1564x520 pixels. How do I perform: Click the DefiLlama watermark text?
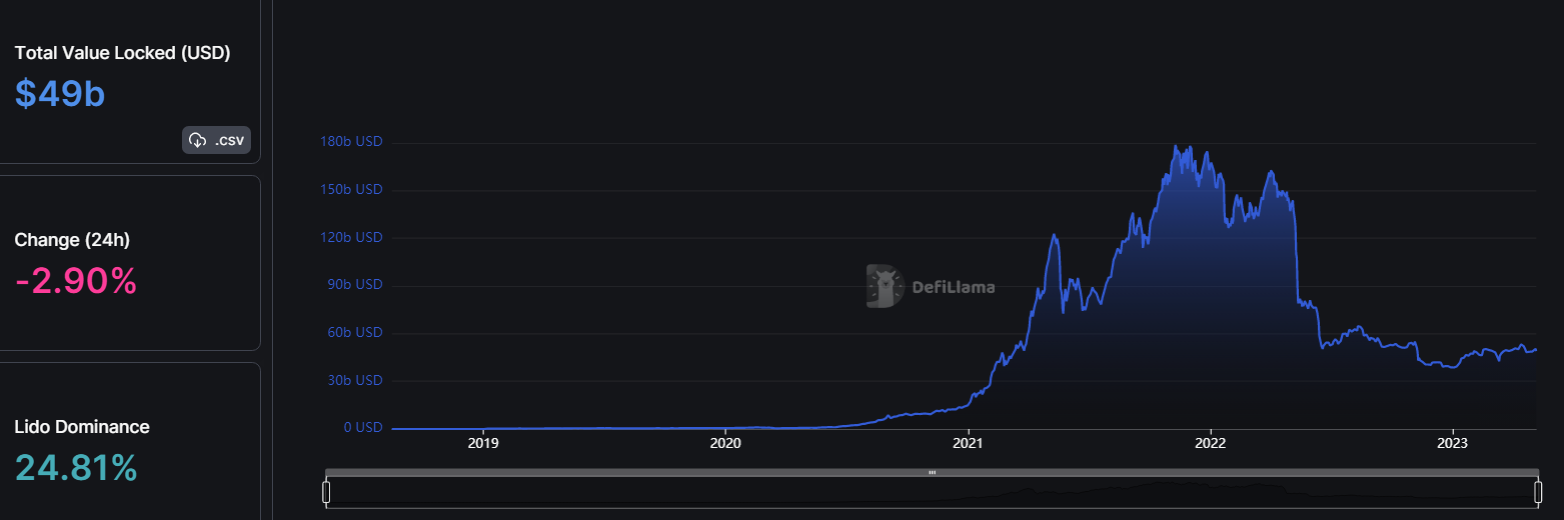point(953,288)
